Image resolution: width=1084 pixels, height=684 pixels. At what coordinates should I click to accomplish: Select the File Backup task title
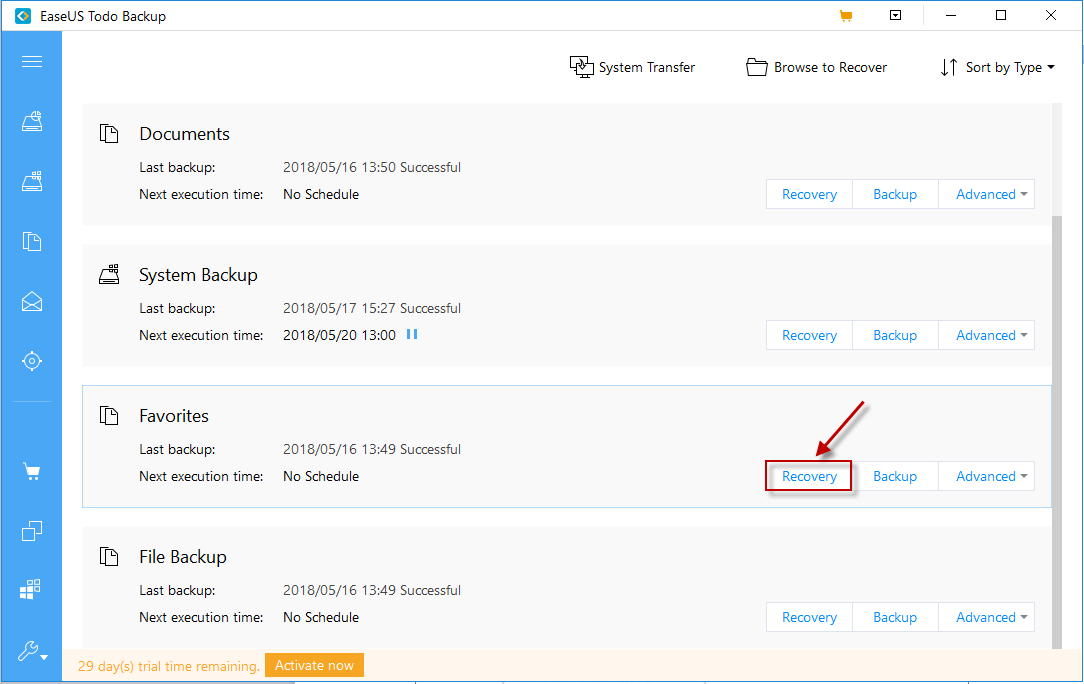click(x=183, y=557)
